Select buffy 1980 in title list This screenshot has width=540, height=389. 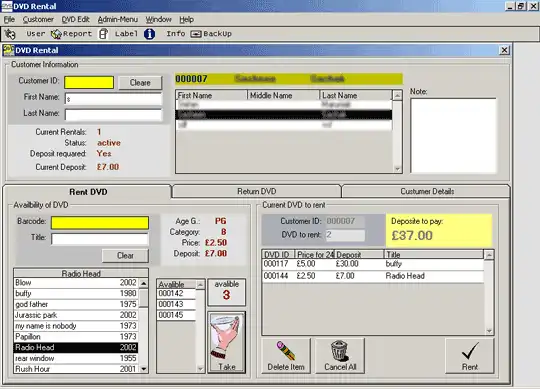[x=76, y=294]
